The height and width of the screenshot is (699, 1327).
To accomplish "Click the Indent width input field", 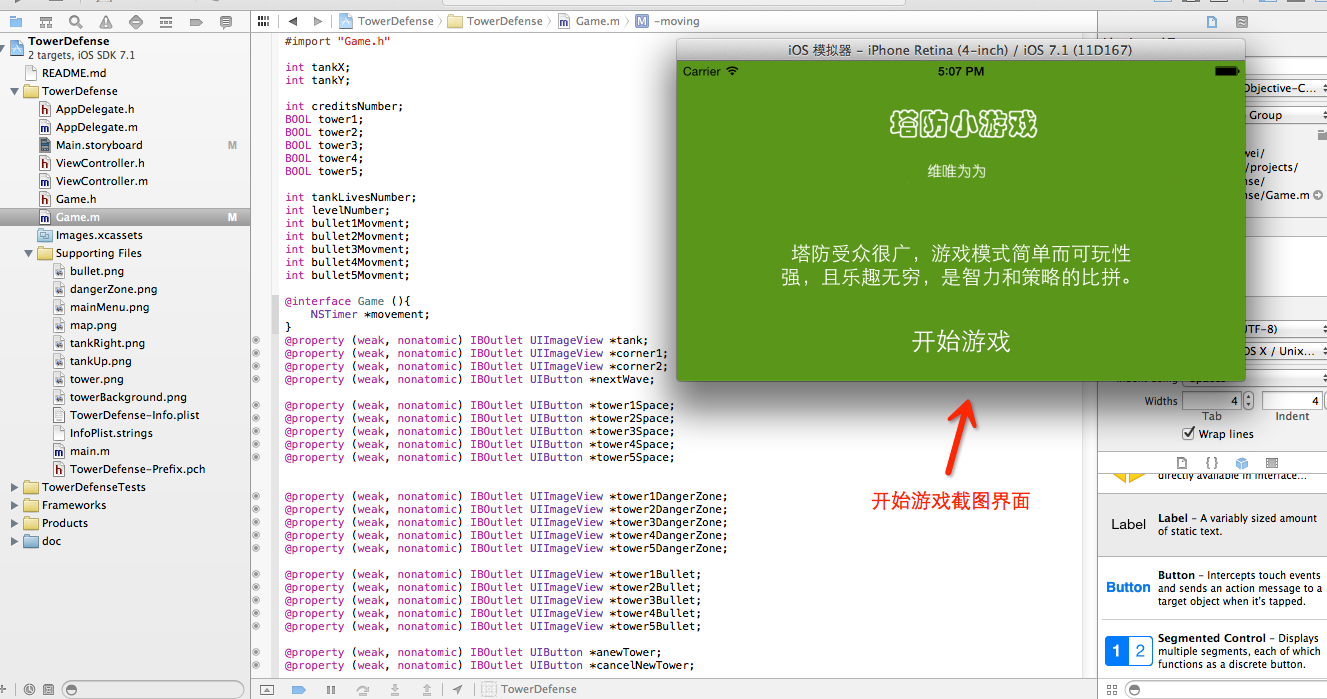I will click(1291, 401).
